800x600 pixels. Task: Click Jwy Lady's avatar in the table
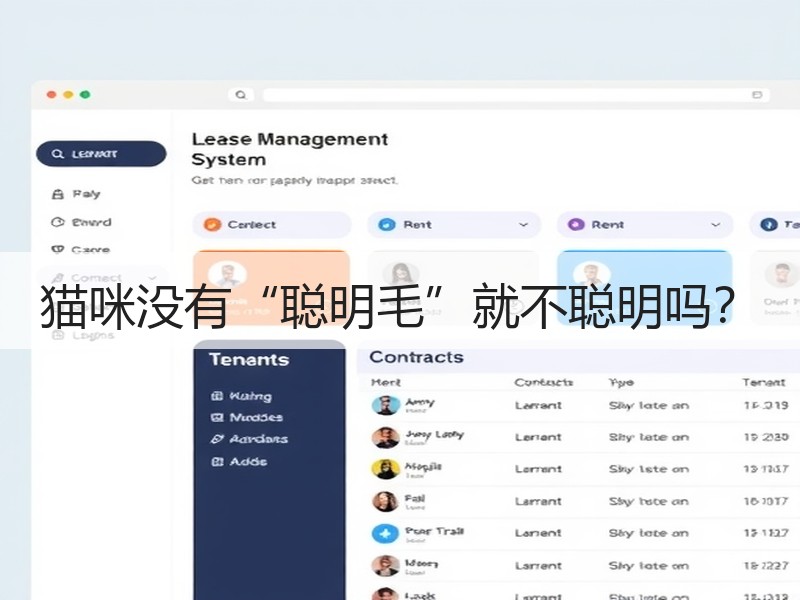tap(385, 437)
